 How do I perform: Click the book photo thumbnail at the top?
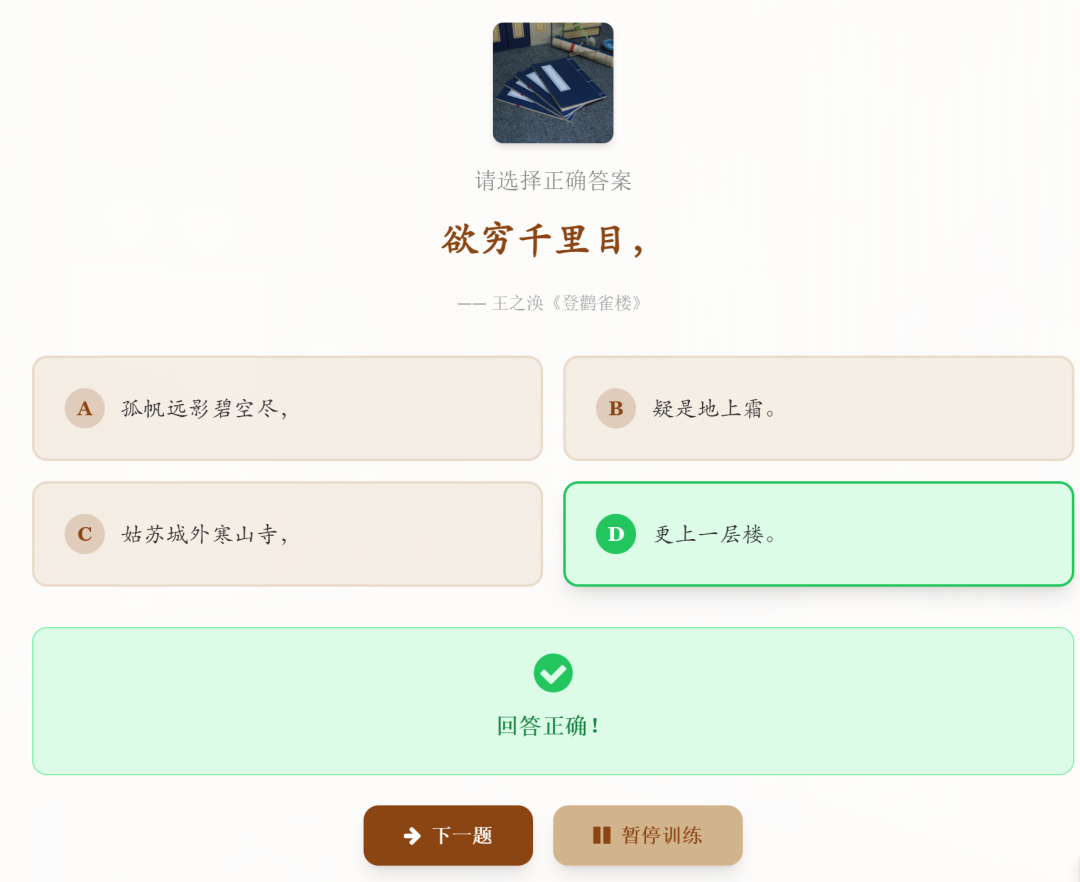pyautogui.click(x=552, y=83)
